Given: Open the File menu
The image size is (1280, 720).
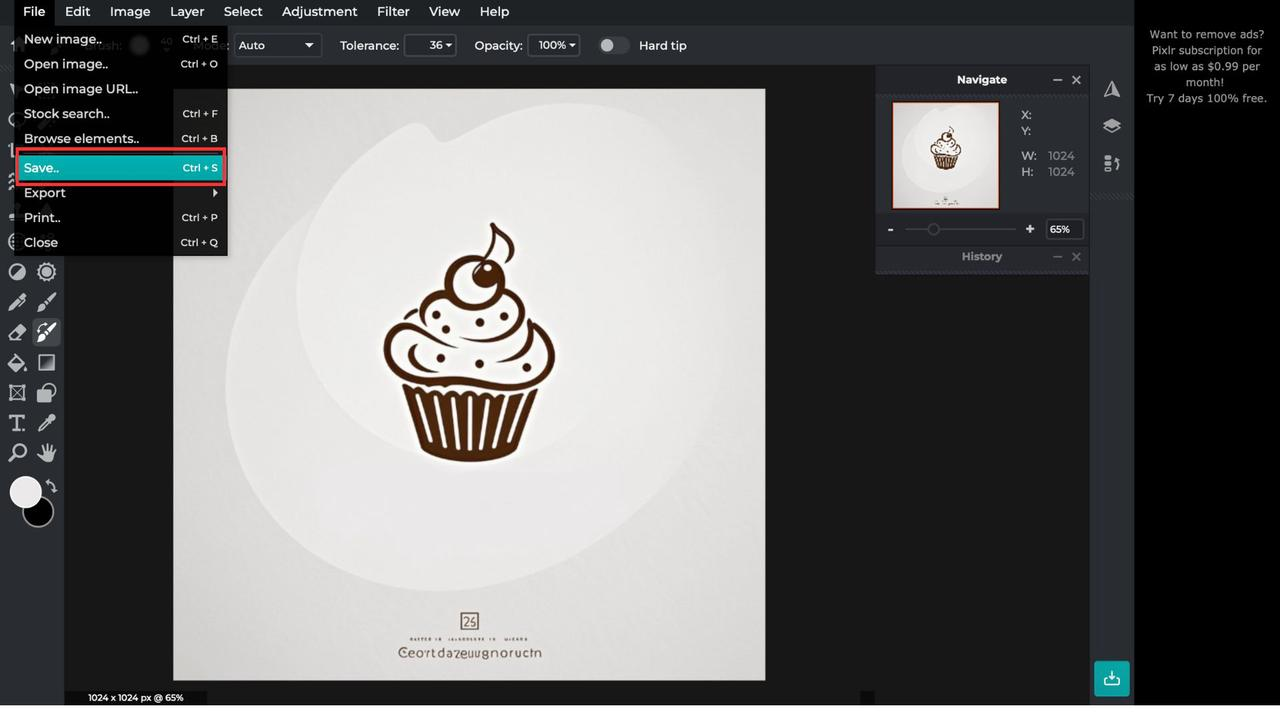Looking at the screenshot, I should coord(34,12).
